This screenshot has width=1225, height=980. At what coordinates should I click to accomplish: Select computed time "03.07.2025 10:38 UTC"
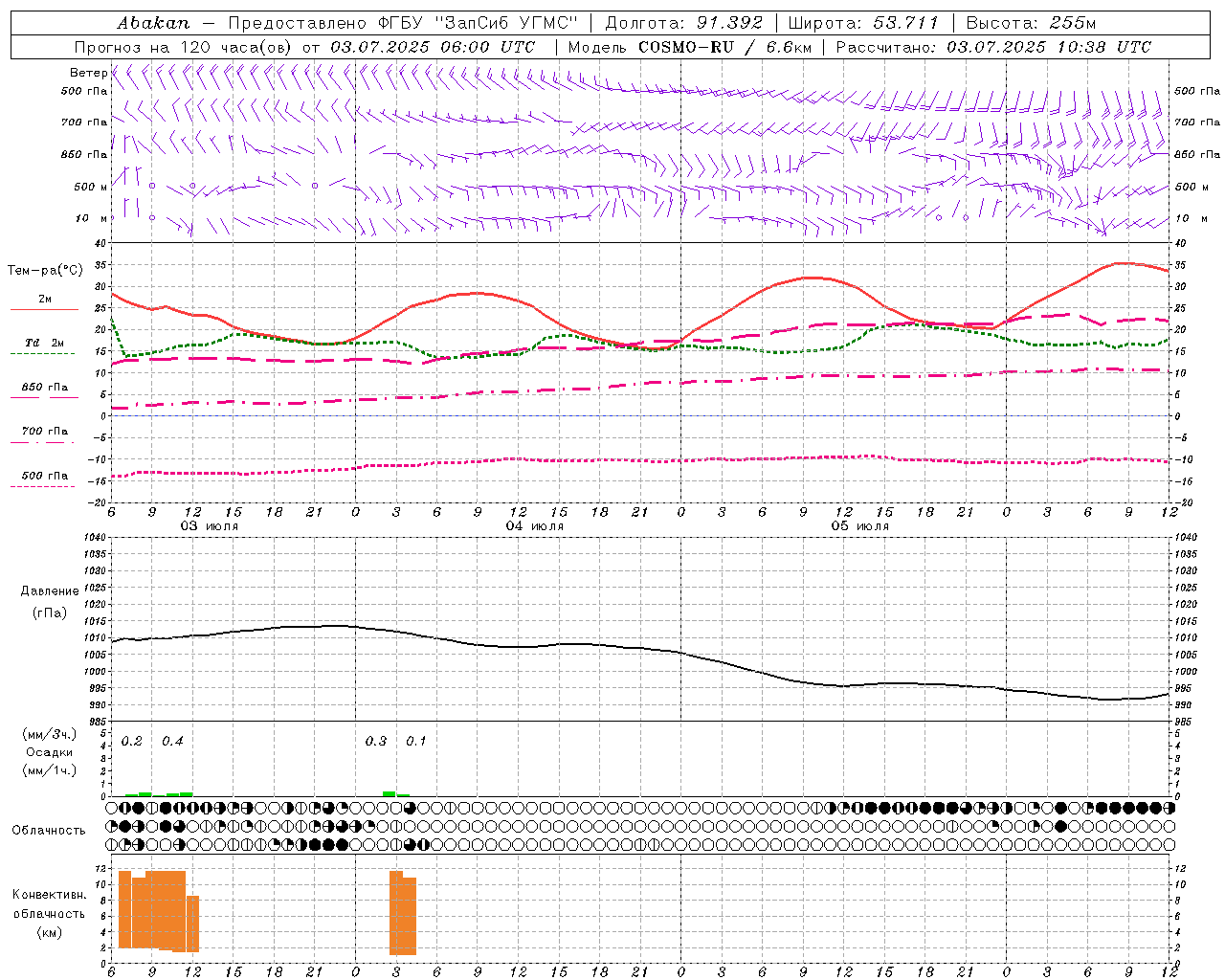coord(1049,47)
